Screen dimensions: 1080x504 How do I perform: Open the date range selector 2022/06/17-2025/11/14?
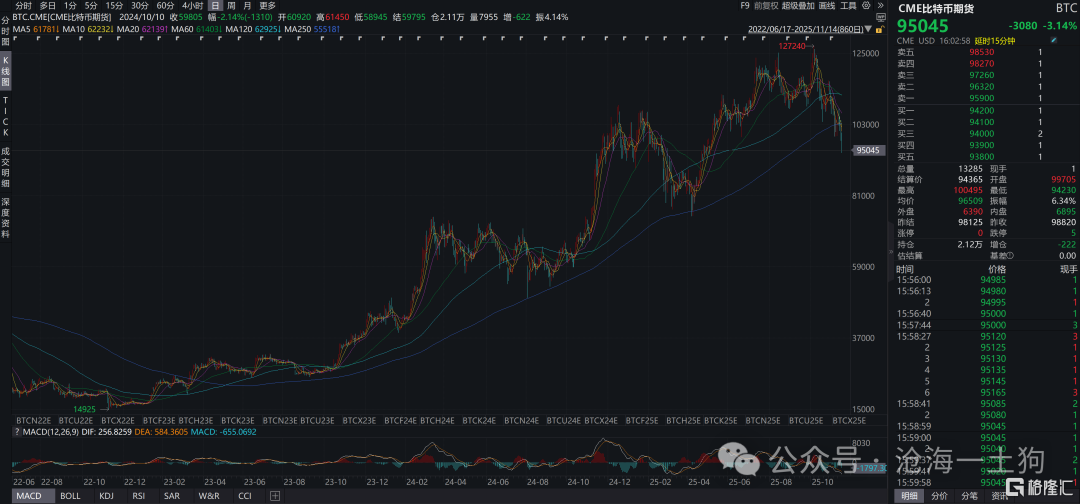[808, 29]
